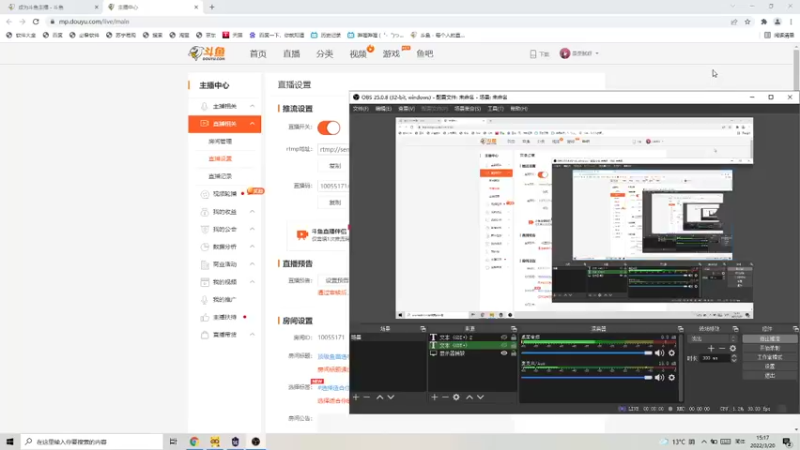Mute the Mic/Aux (麦克风/Aux) speaker

tap(660, 378)
